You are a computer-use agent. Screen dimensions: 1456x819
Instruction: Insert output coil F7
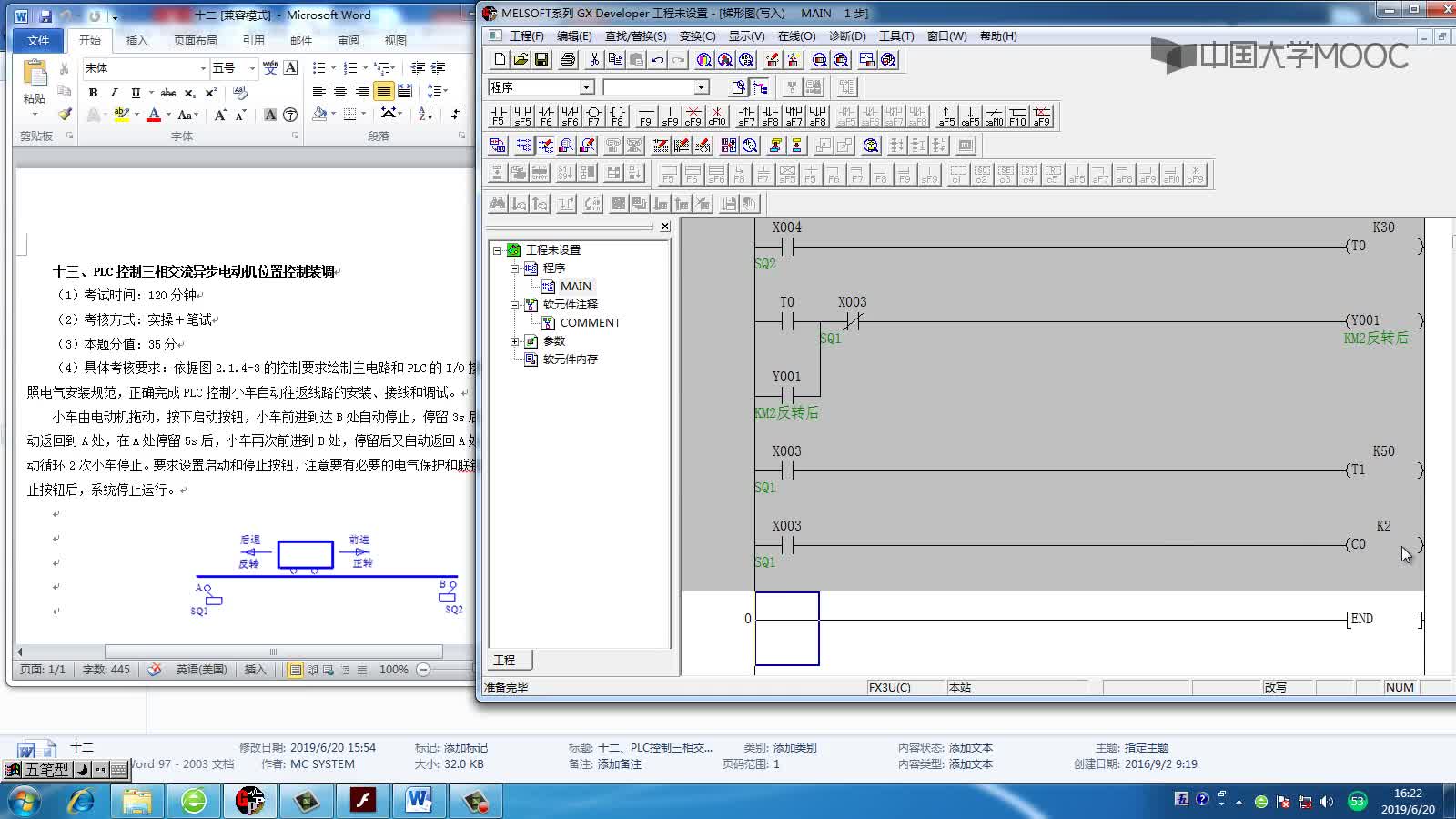pyautogui.click(x=593, y=116)
